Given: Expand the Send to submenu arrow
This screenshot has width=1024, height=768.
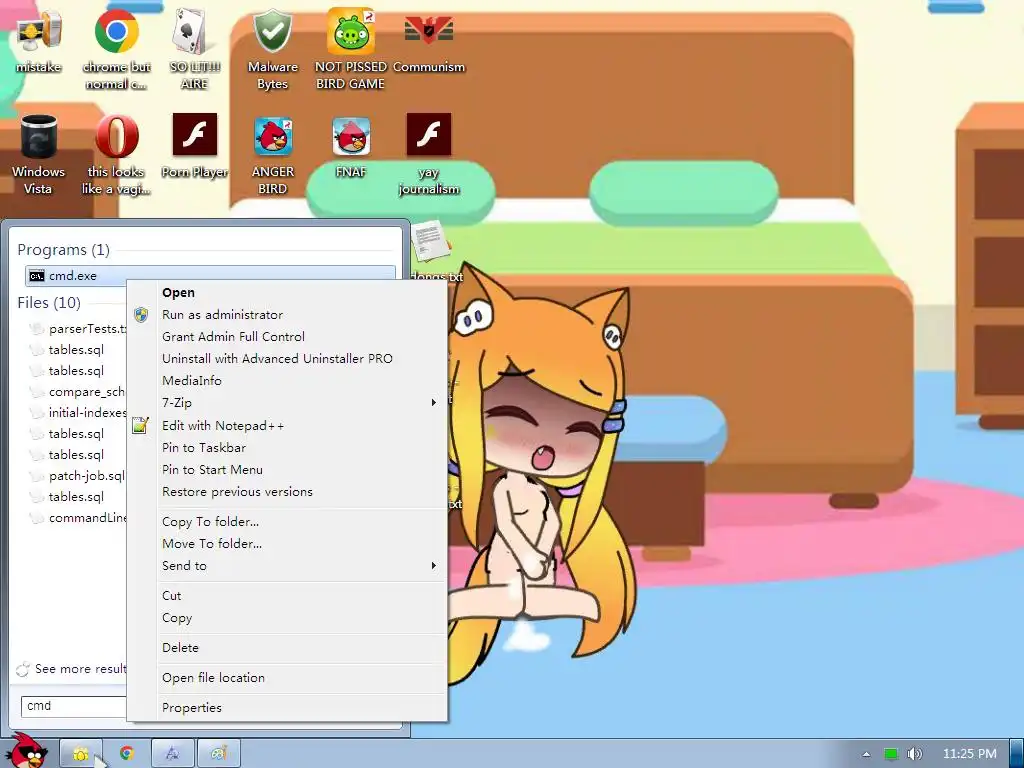Looking at the screenshot, I should pos(433,566).
